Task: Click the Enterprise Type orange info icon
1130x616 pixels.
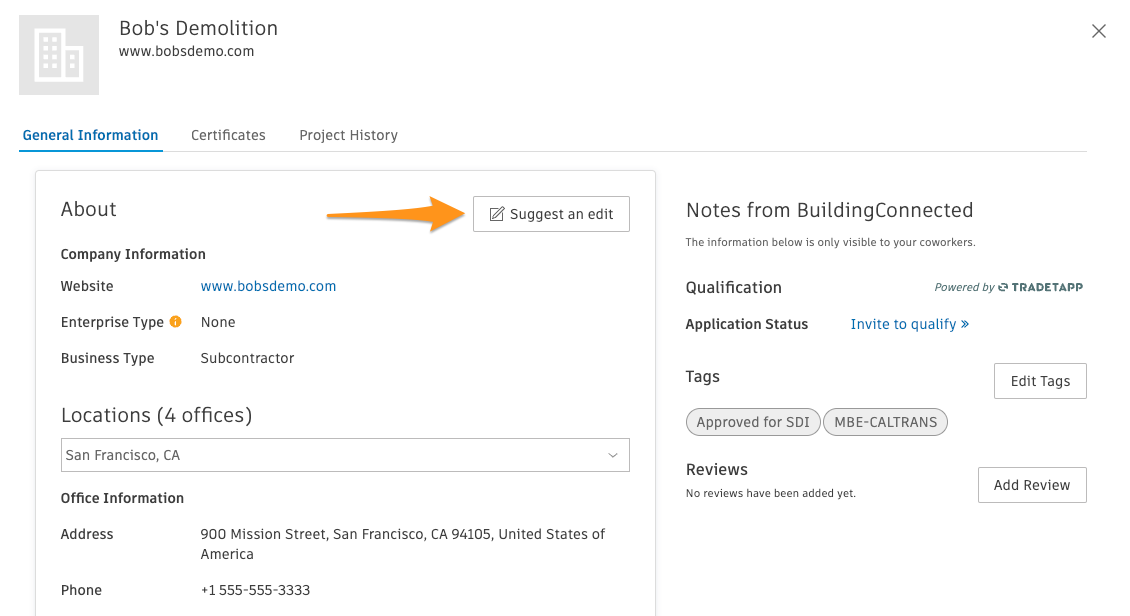Action: [x=176, y=322]
